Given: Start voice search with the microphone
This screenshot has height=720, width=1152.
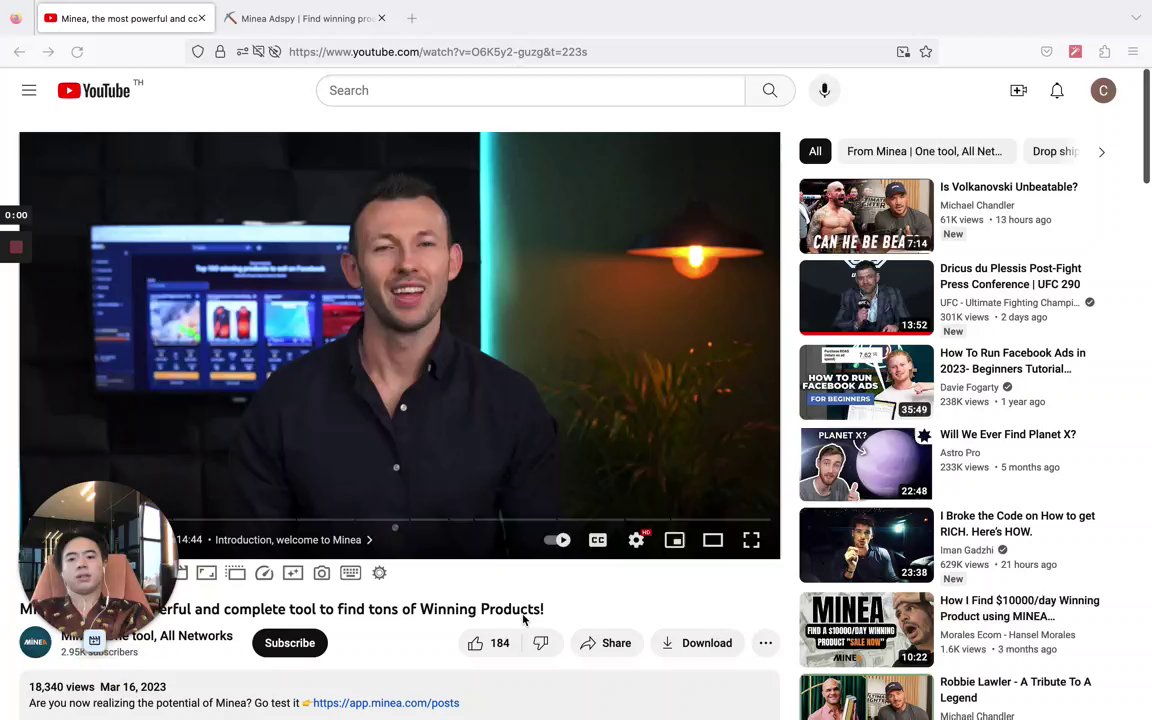Looking at the screenshot, I should coord(824,90).
